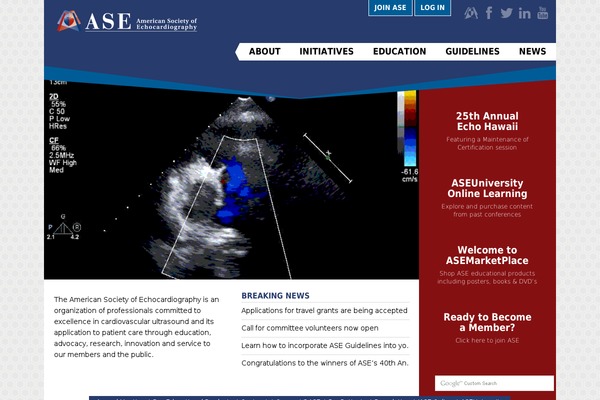Open Welcome to ASEMarketPlace link

pyautogui.click(x=487, y=255)
